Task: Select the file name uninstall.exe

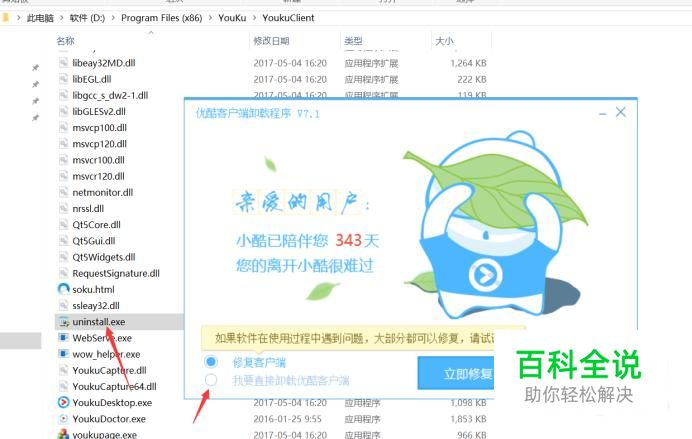Action: [98, 322]
